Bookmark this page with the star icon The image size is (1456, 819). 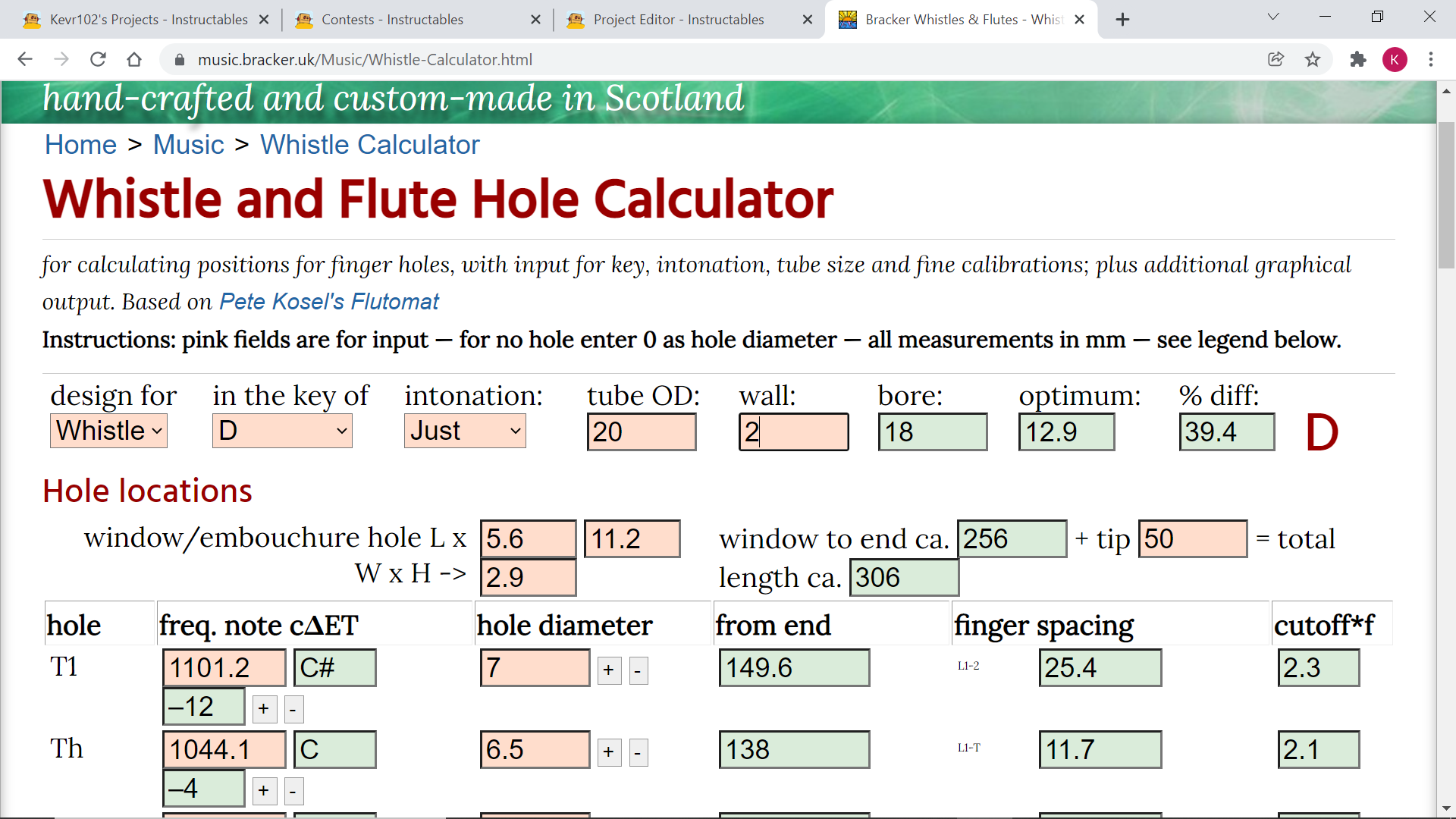[x=1313, y=59]
